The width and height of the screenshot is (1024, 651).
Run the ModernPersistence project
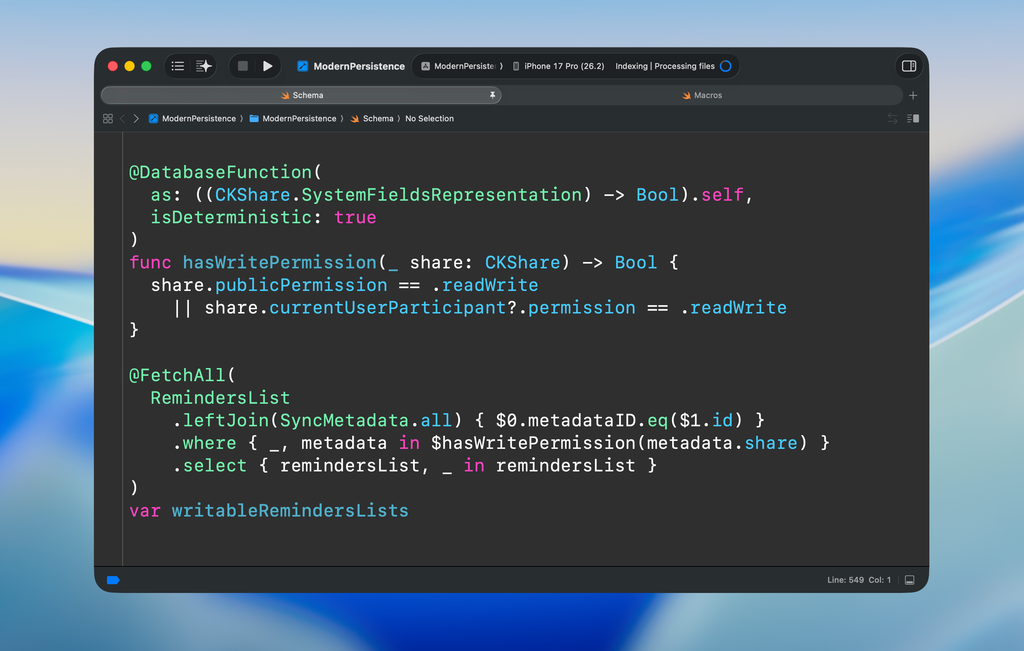click(x=267, y=66)
